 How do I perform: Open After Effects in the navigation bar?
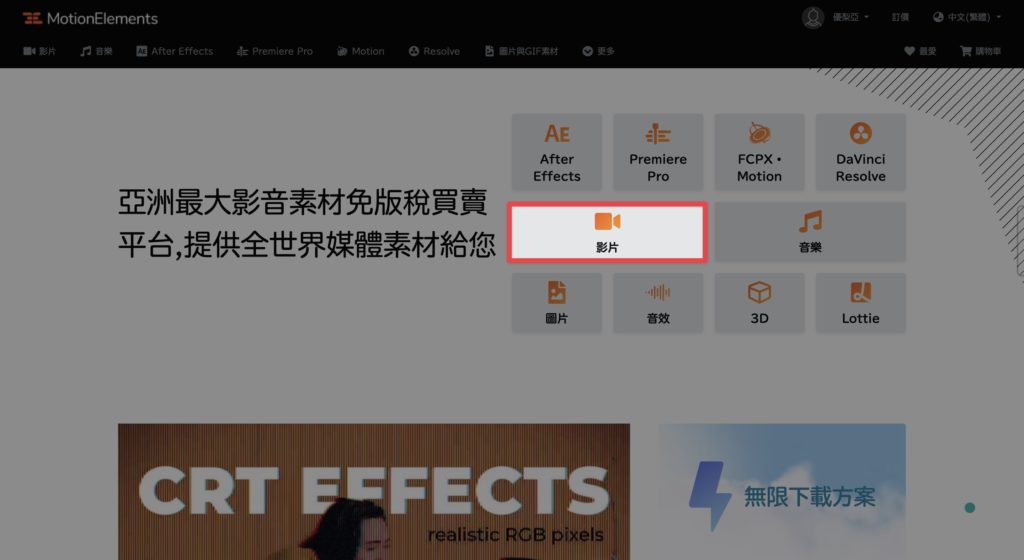click(x=174, y=51)
